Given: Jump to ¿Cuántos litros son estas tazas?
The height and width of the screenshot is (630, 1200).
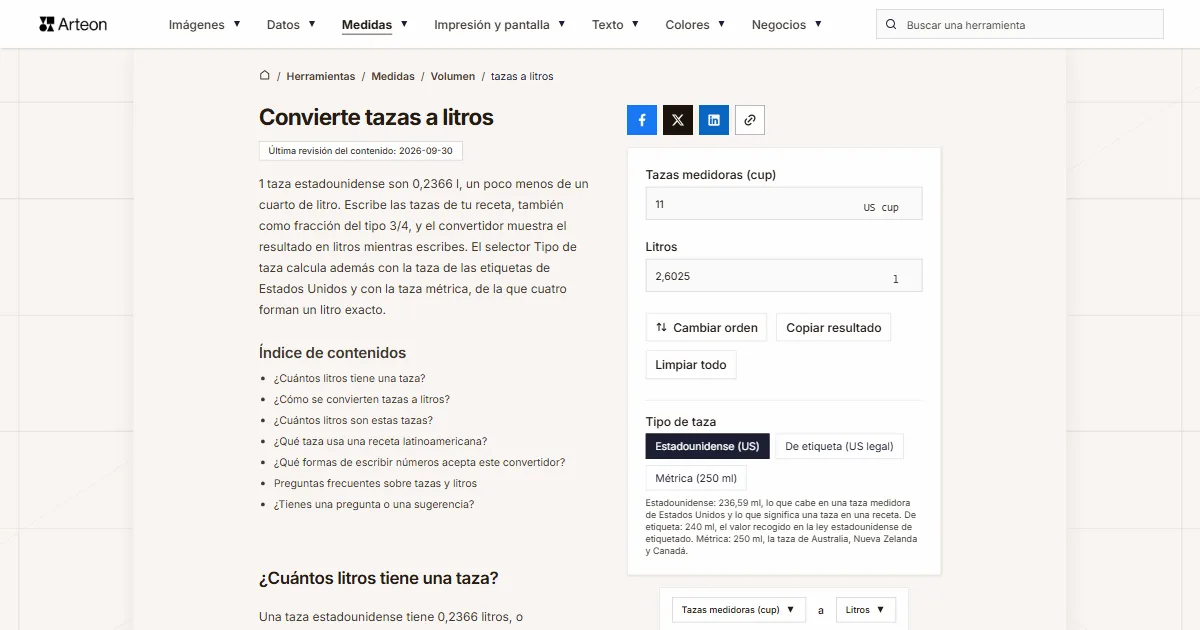Looking at the screenshot, I should (x=353, y=420).
